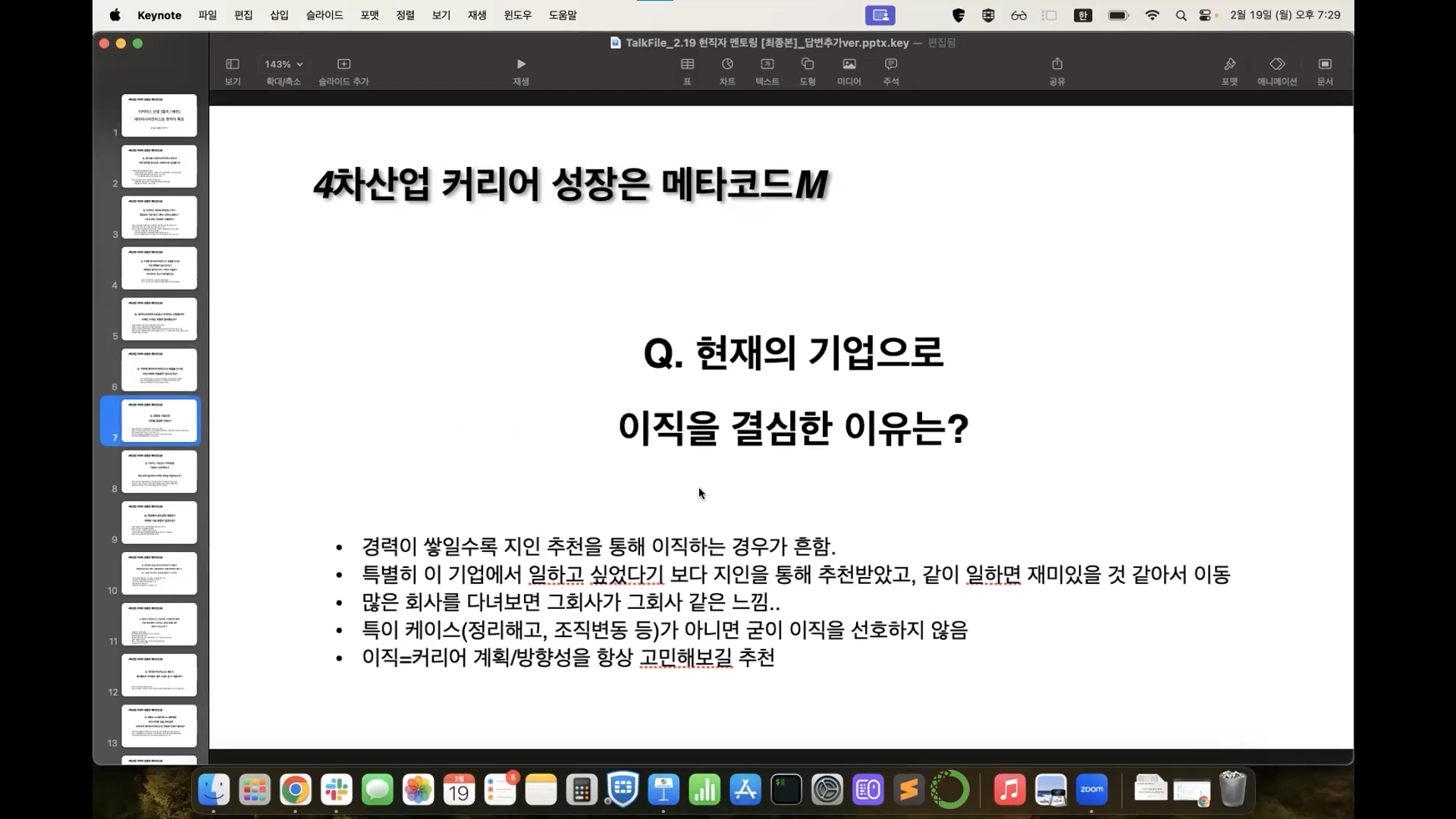This screenshot has width=1456, height=819.
Task: Click the Share (공유) icon
Action: tap(1057, 64)
